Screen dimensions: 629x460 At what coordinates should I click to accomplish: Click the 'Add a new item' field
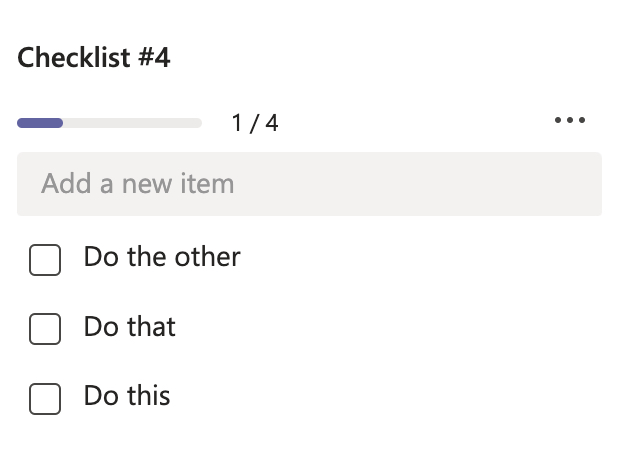pyautogui.click(x=309, y=184)
